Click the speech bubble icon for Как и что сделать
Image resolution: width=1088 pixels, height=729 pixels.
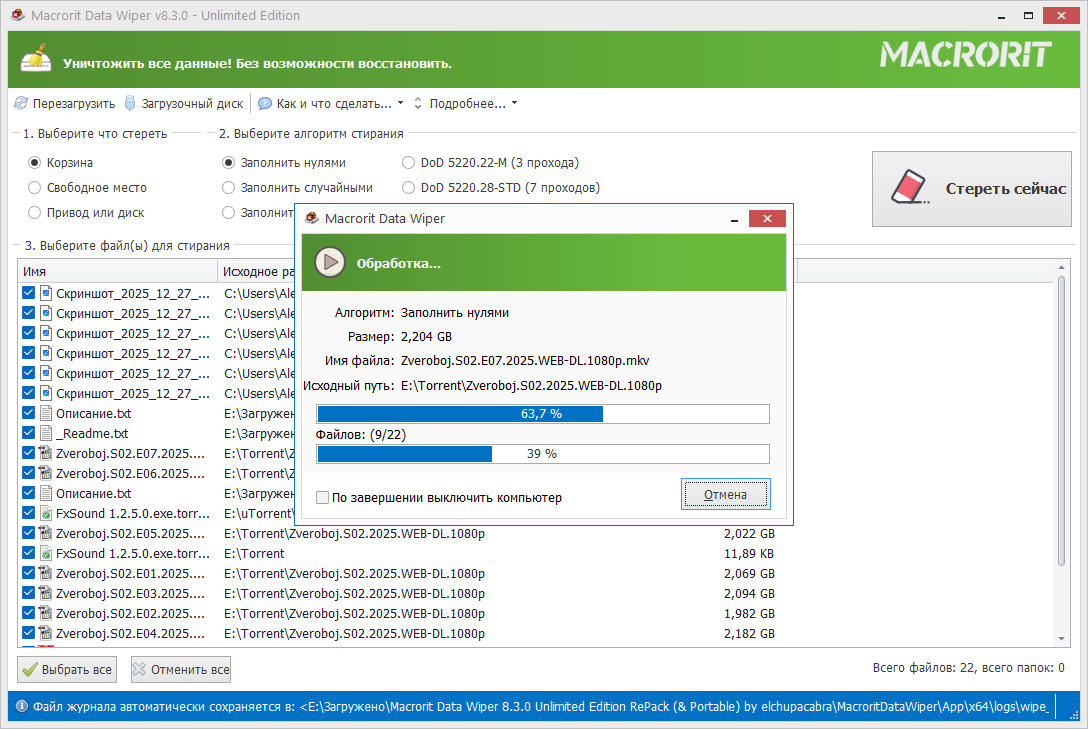[264, 103]
